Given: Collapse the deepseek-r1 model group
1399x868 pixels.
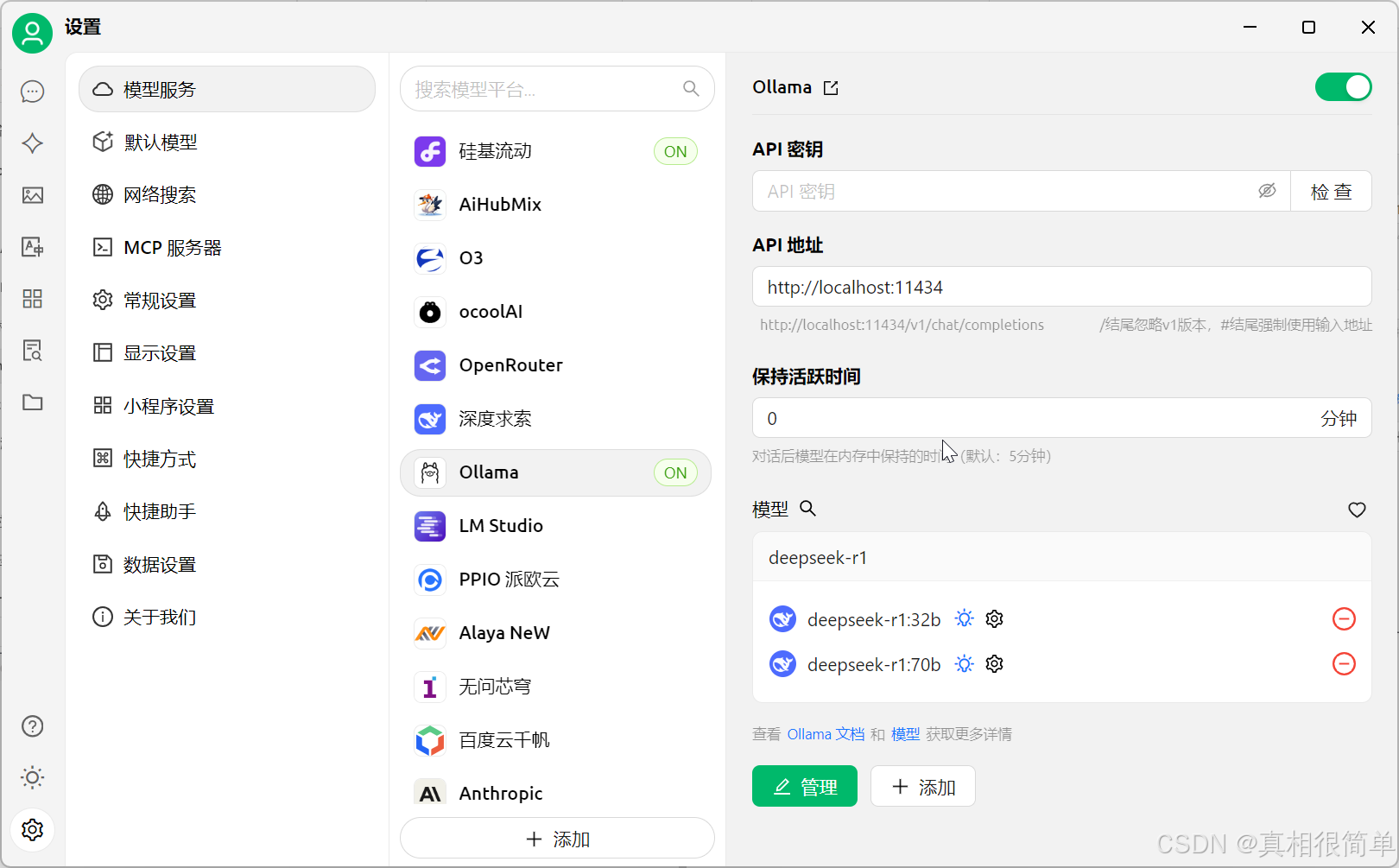Looking at the screenshot, I should (1061, 558).
